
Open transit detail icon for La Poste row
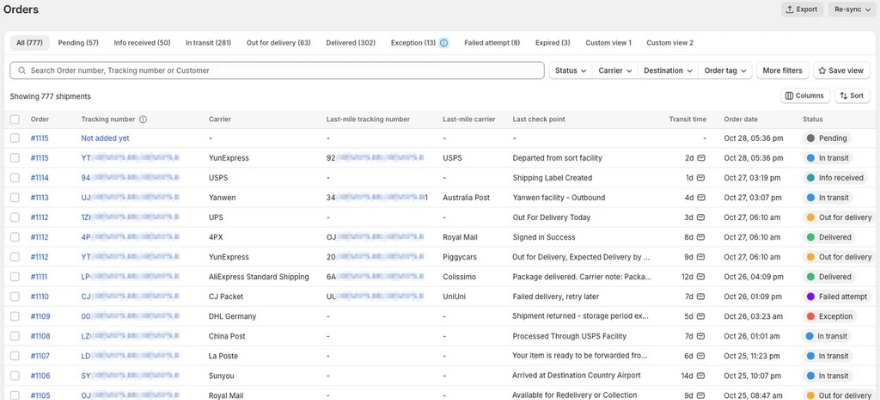(x=701, y=356)
